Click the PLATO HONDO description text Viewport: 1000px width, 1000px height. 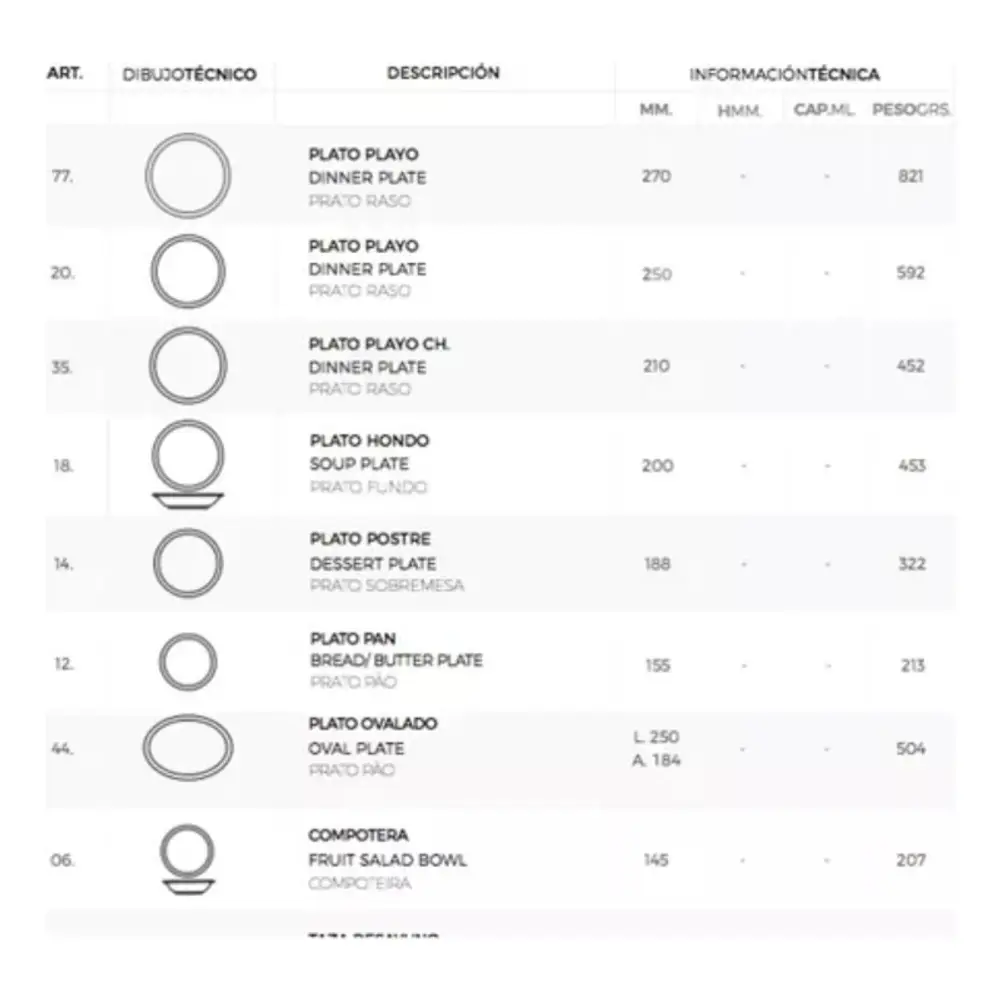(369, 441)
